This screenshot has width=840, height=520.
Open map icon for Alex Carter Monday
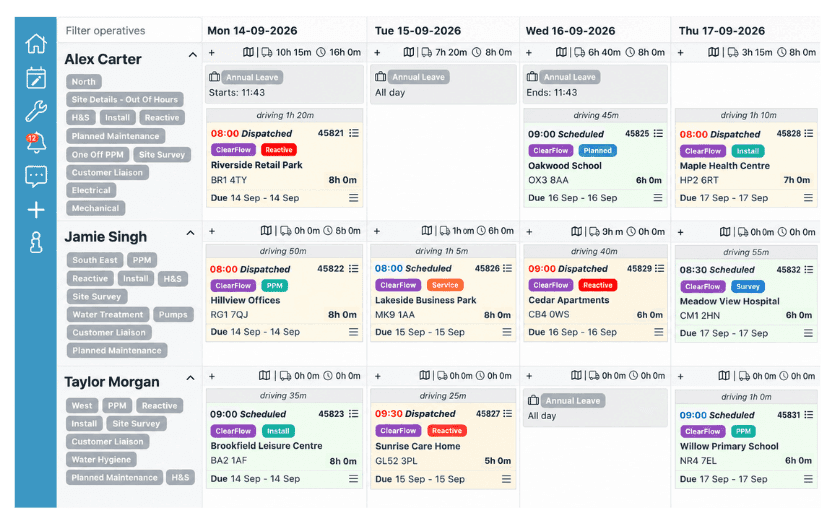[x=248, y=52]
